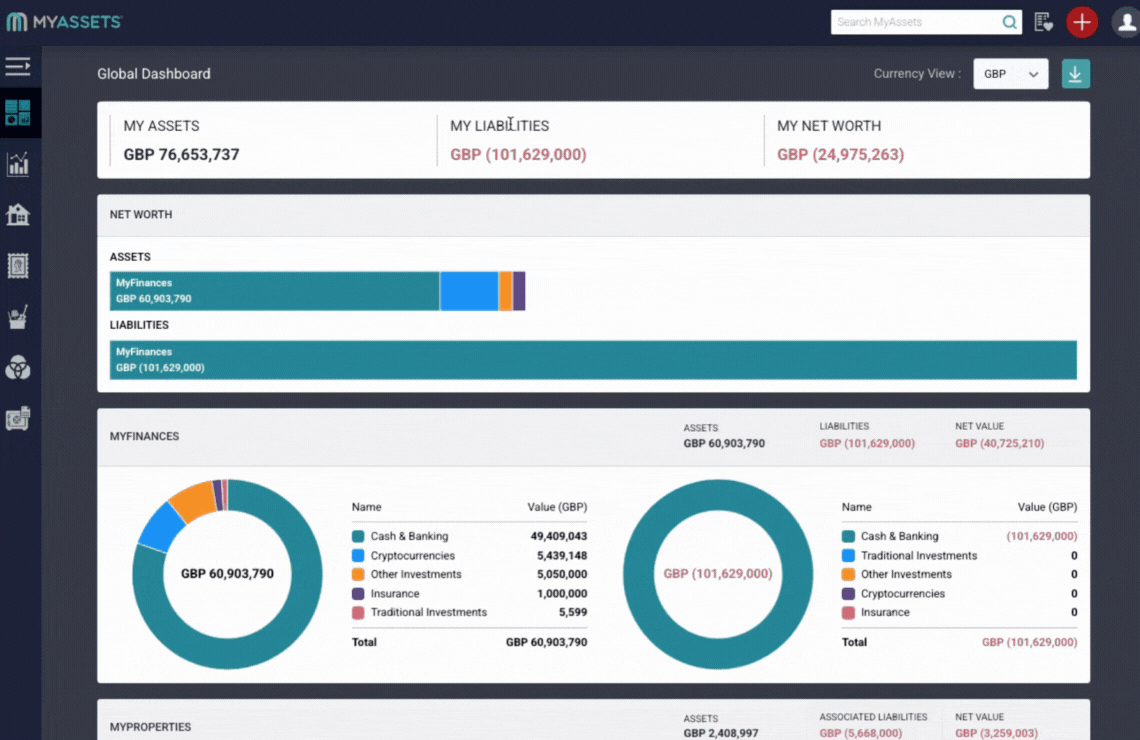Click the assets Cash & Banking teal swatch
This screenshot has width=1140, height=740.
(358, 536)
